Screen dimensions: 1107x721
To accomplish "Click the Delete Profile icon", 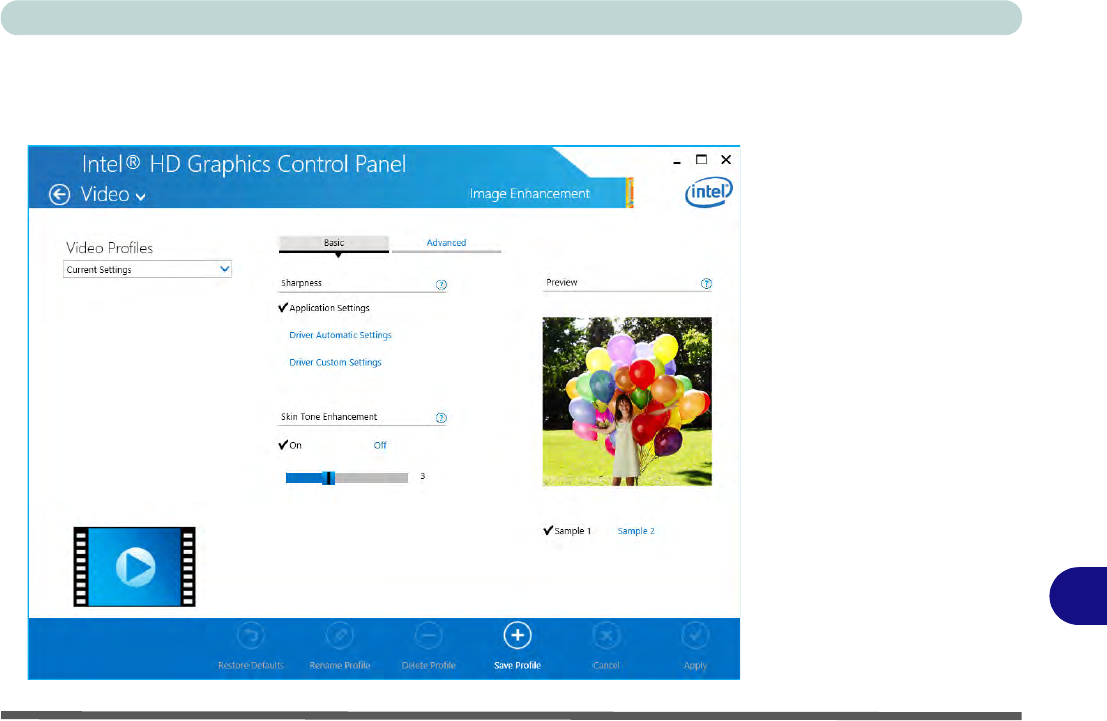I will [x=429, y=636].
